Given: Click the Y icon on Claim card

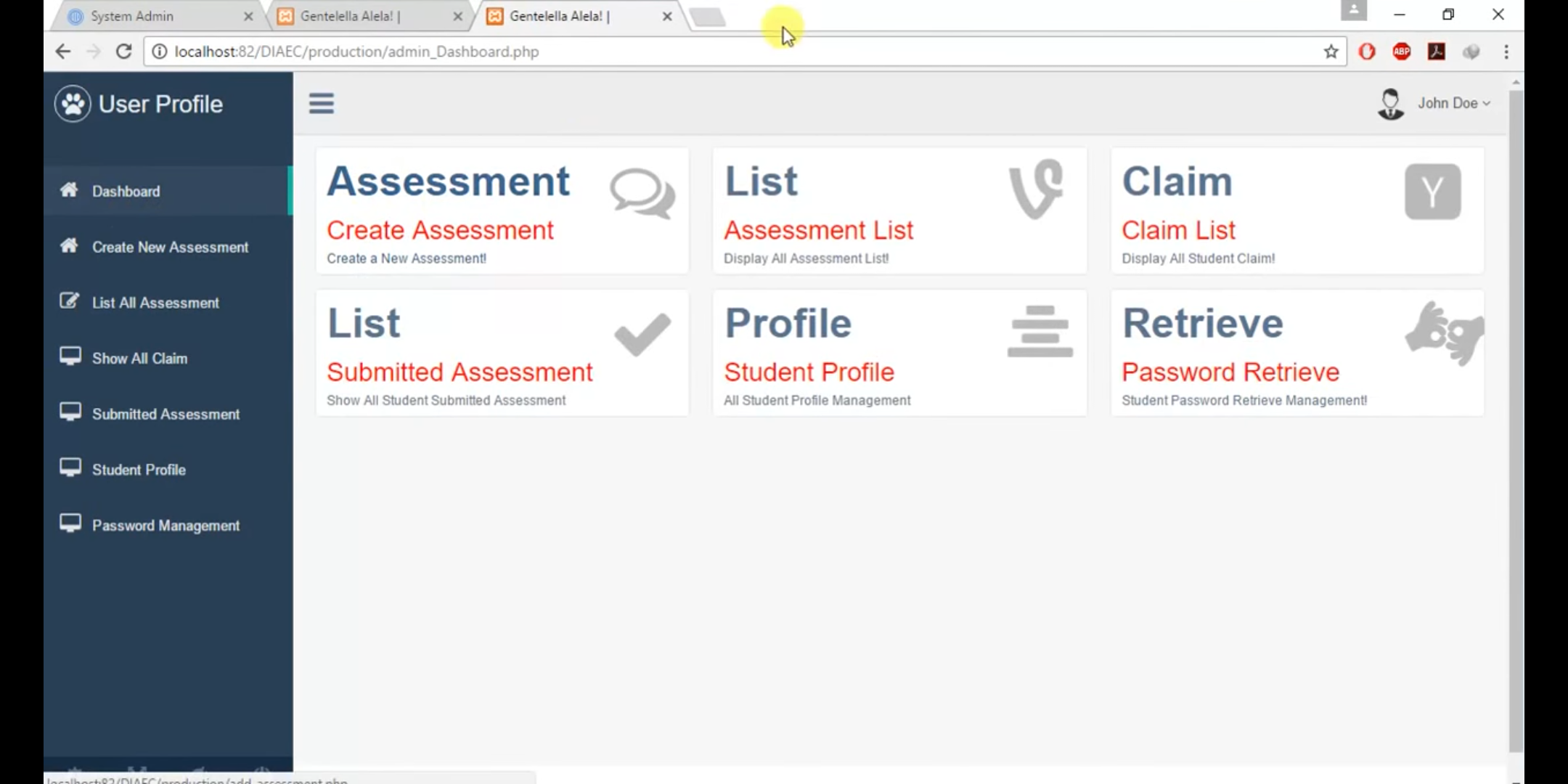Looking at the screenshot, I should [1432, 192].
